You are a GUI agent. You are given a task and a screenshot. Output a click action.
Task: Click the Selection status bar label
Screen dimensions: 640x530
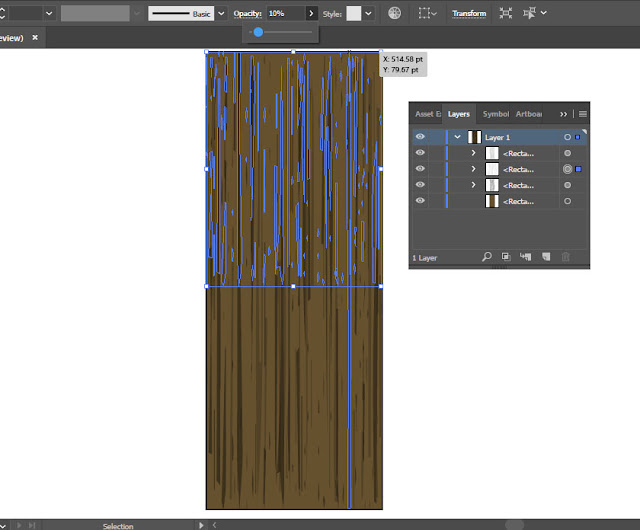(118, 526)
